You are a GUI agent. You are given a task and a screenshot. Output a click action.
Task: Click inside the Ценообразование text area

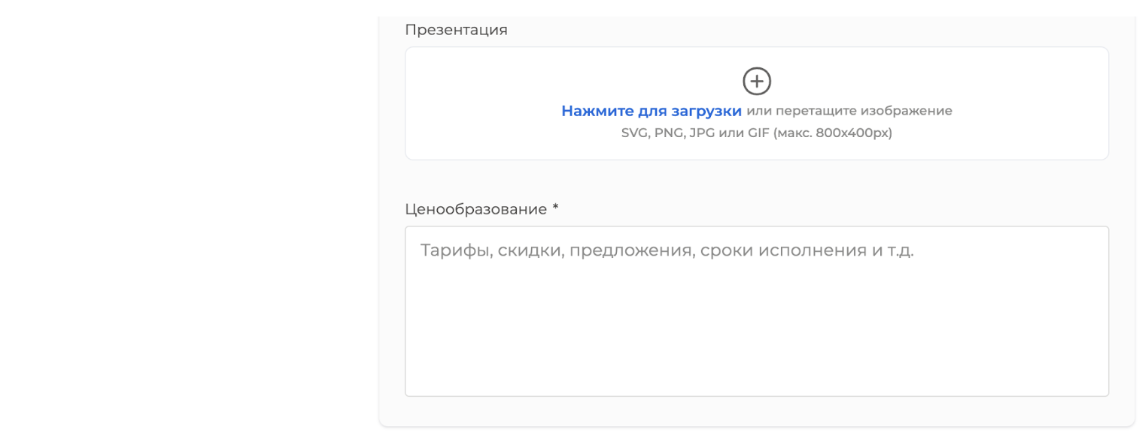[757, 311]
